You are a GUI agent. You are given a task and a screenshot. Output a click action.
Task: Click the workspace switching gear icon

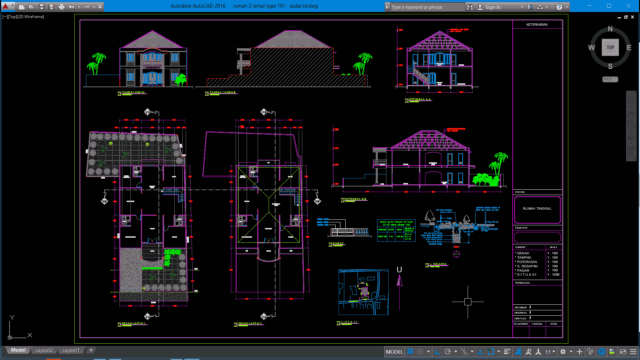(563, 352)
